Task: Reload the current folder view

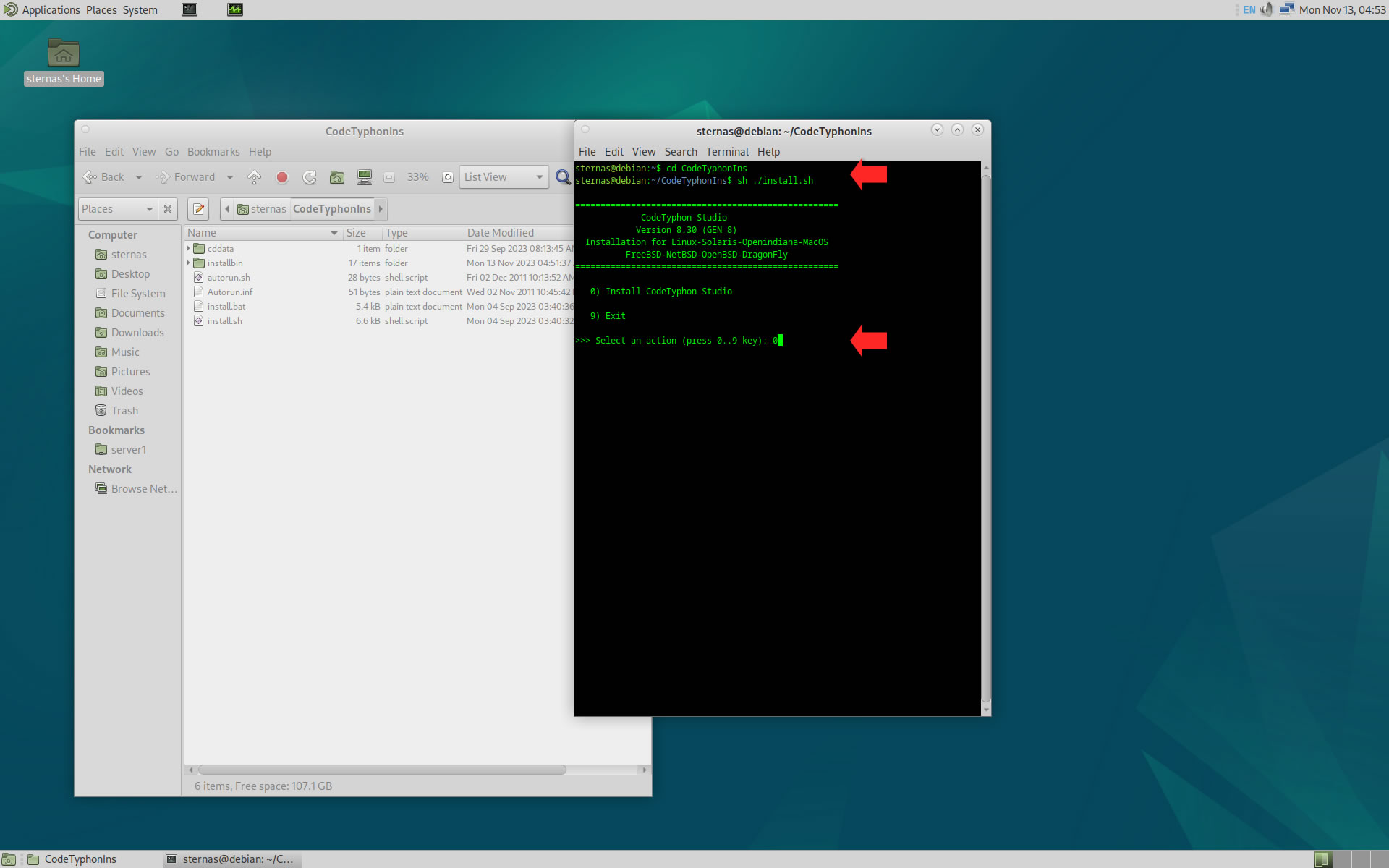Action: (310, 177)
